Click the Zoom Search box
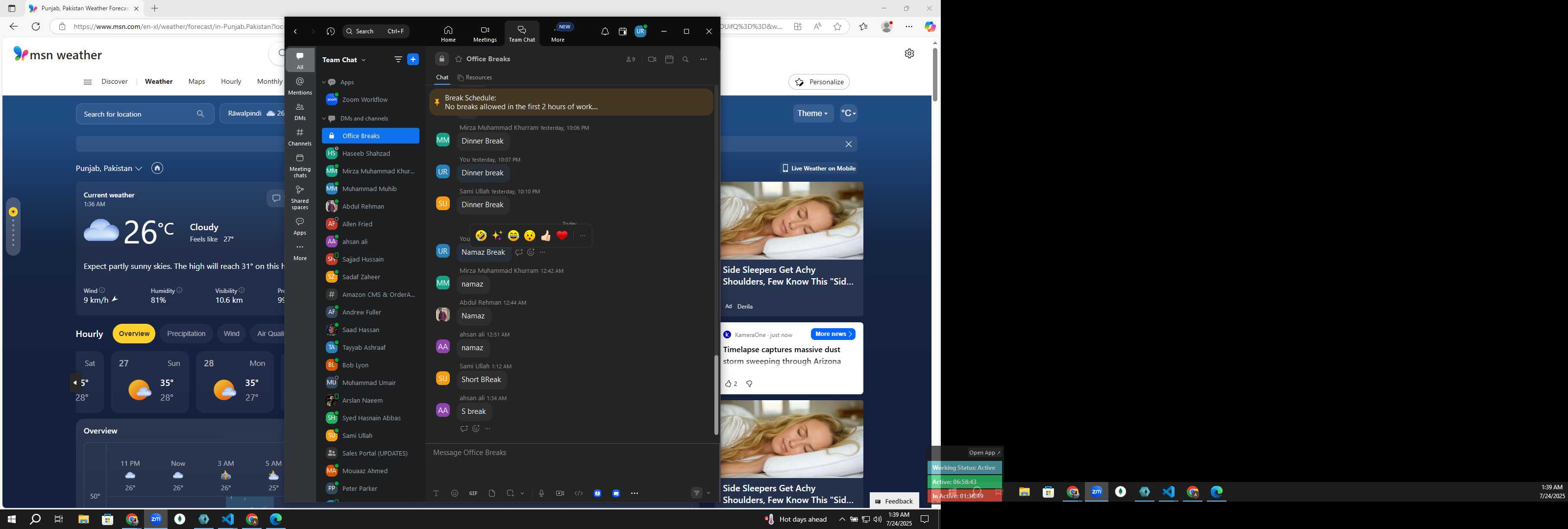This screenshot has width=1568, height=529. 376,32
